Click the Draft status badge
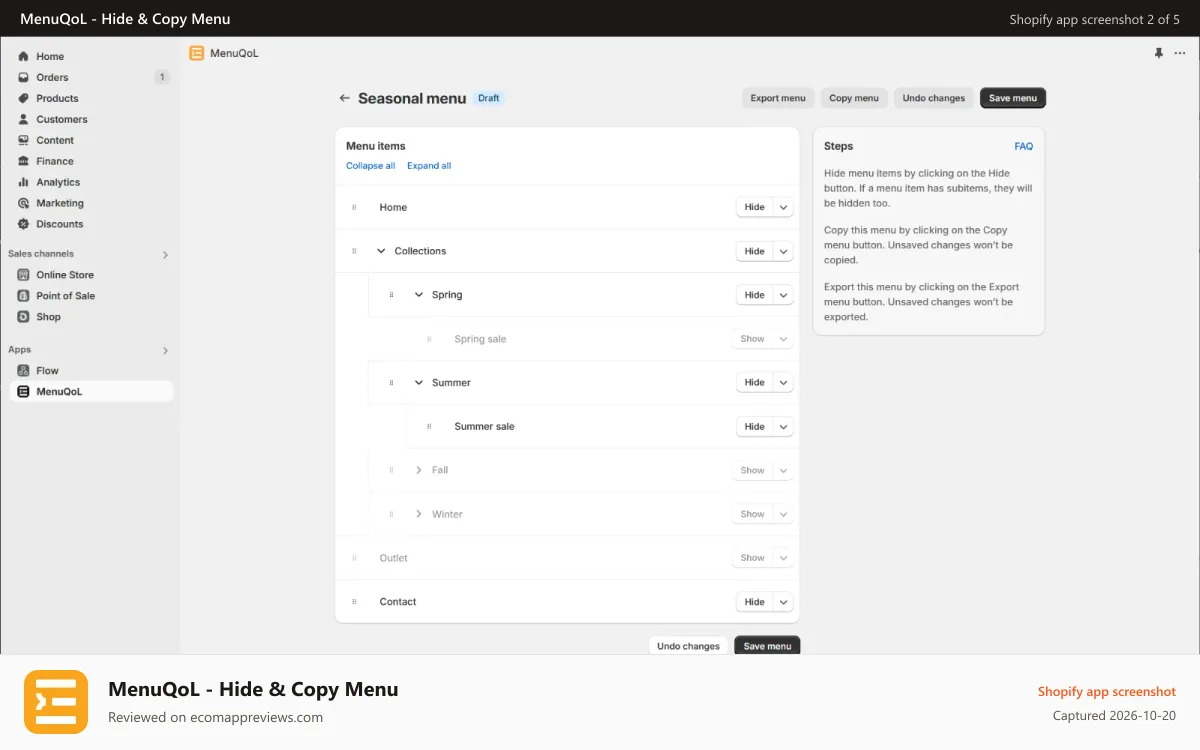This screenshot has width=1200, height=750. (489, 98)
